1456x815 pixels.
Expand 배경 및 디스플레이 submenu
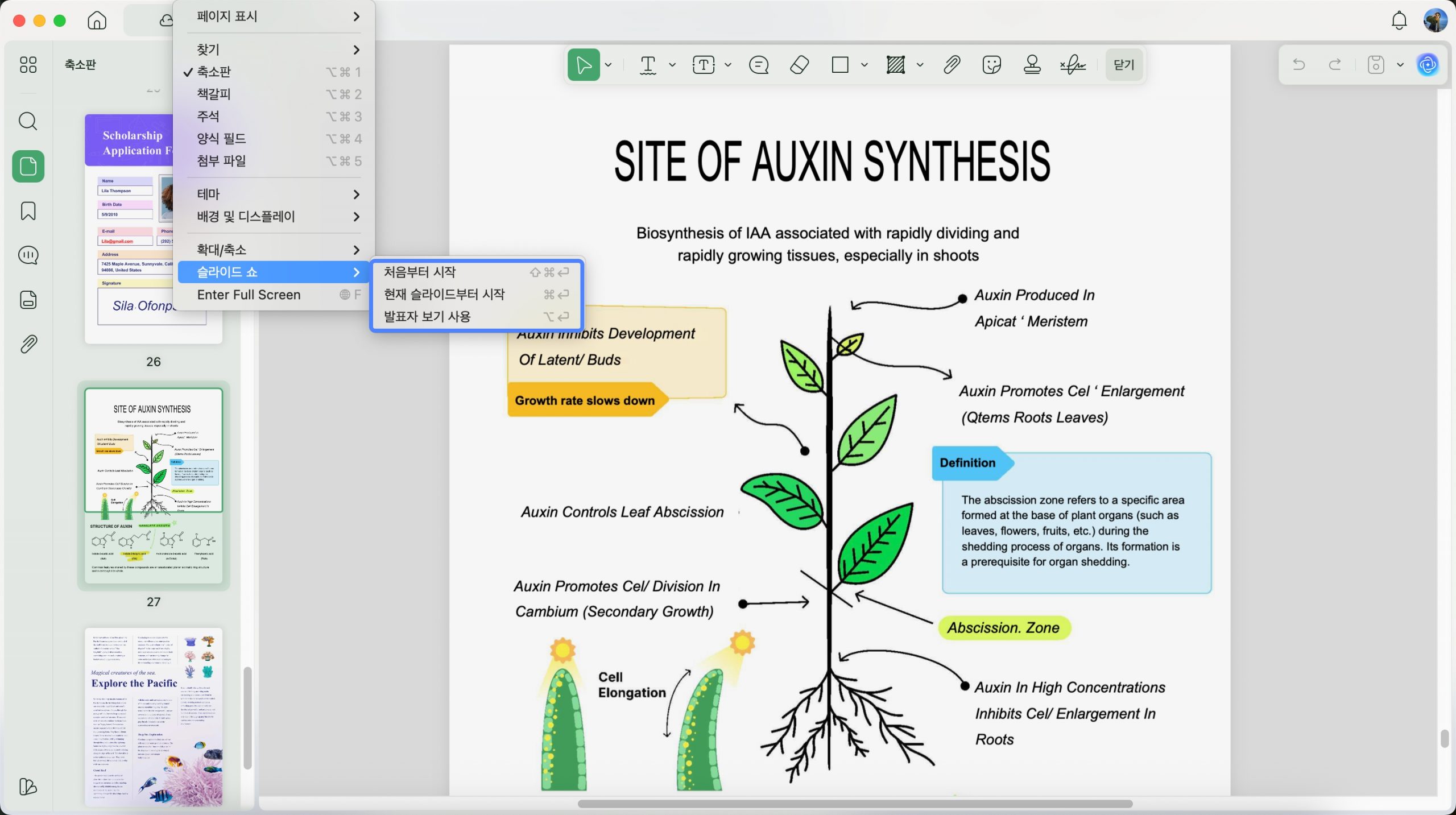coord(275,217)
